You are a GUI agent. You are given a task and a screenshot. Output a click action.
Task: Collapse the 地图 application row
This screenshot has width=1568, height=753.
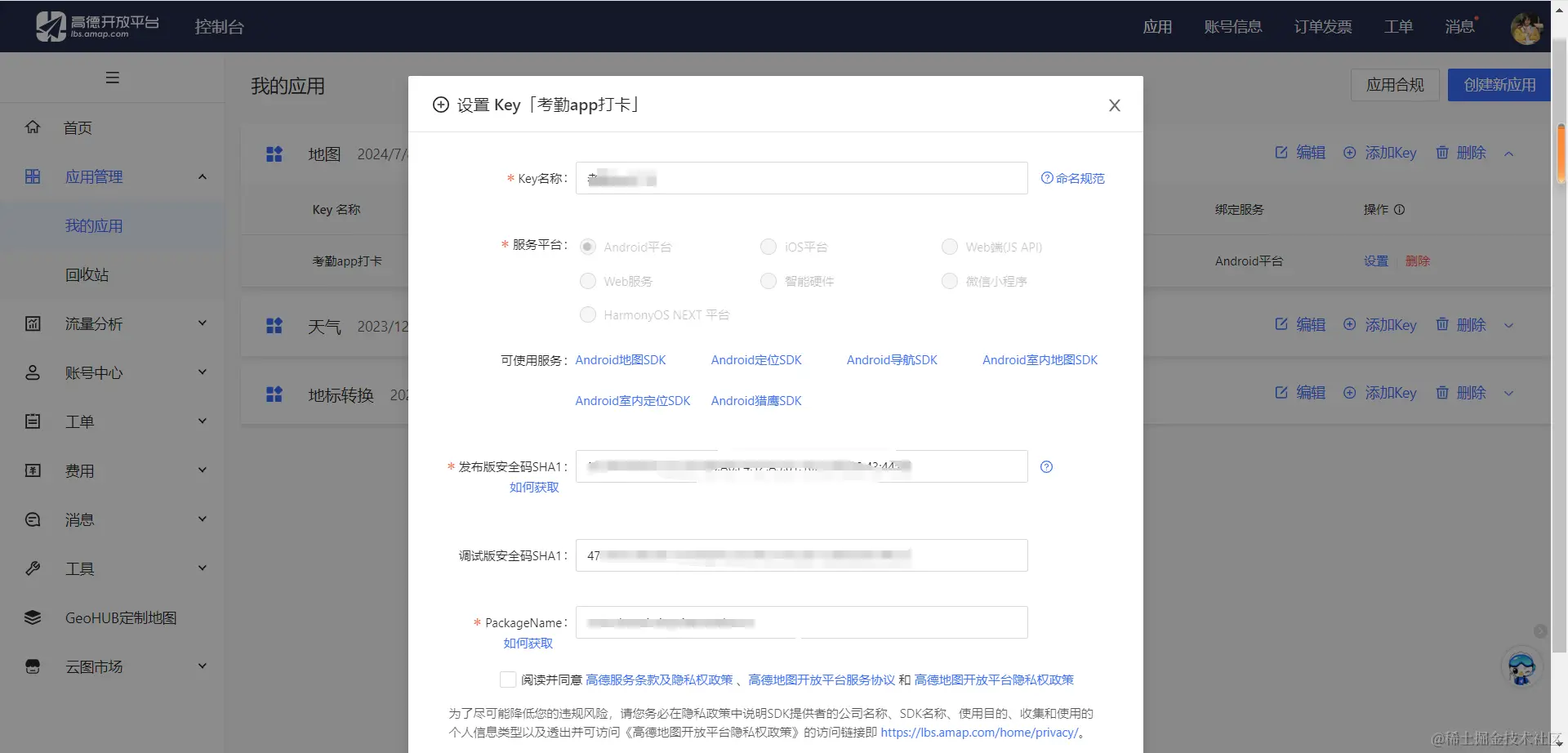pos(1509,153)
